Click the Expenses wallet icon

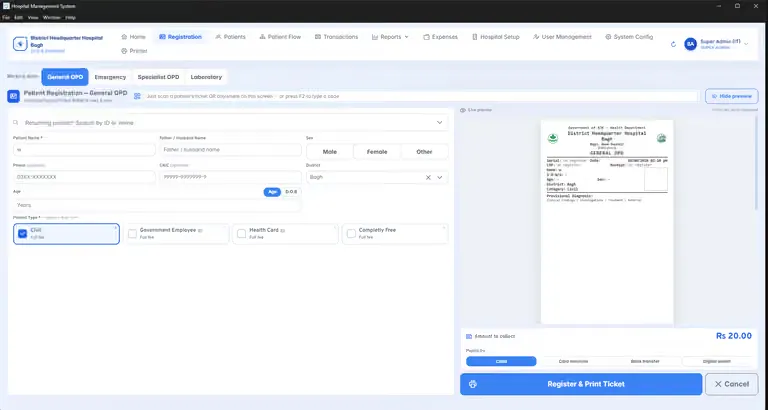click(426, 37)
